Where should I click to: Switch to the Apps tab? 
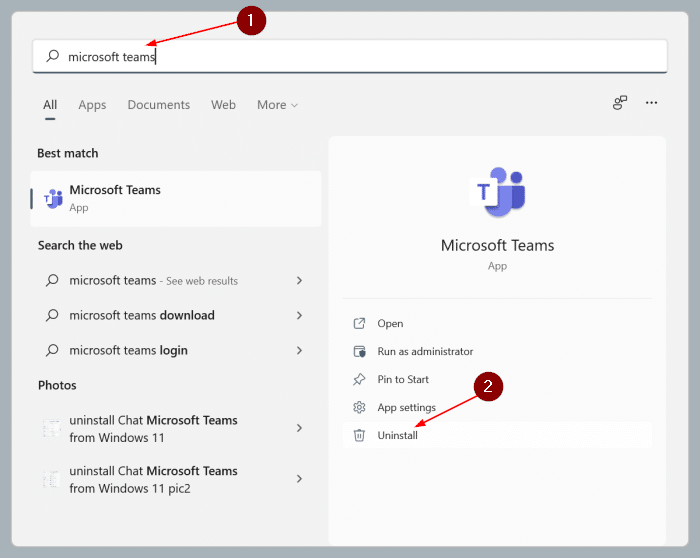pyautogui.click(x=92, y=105)
